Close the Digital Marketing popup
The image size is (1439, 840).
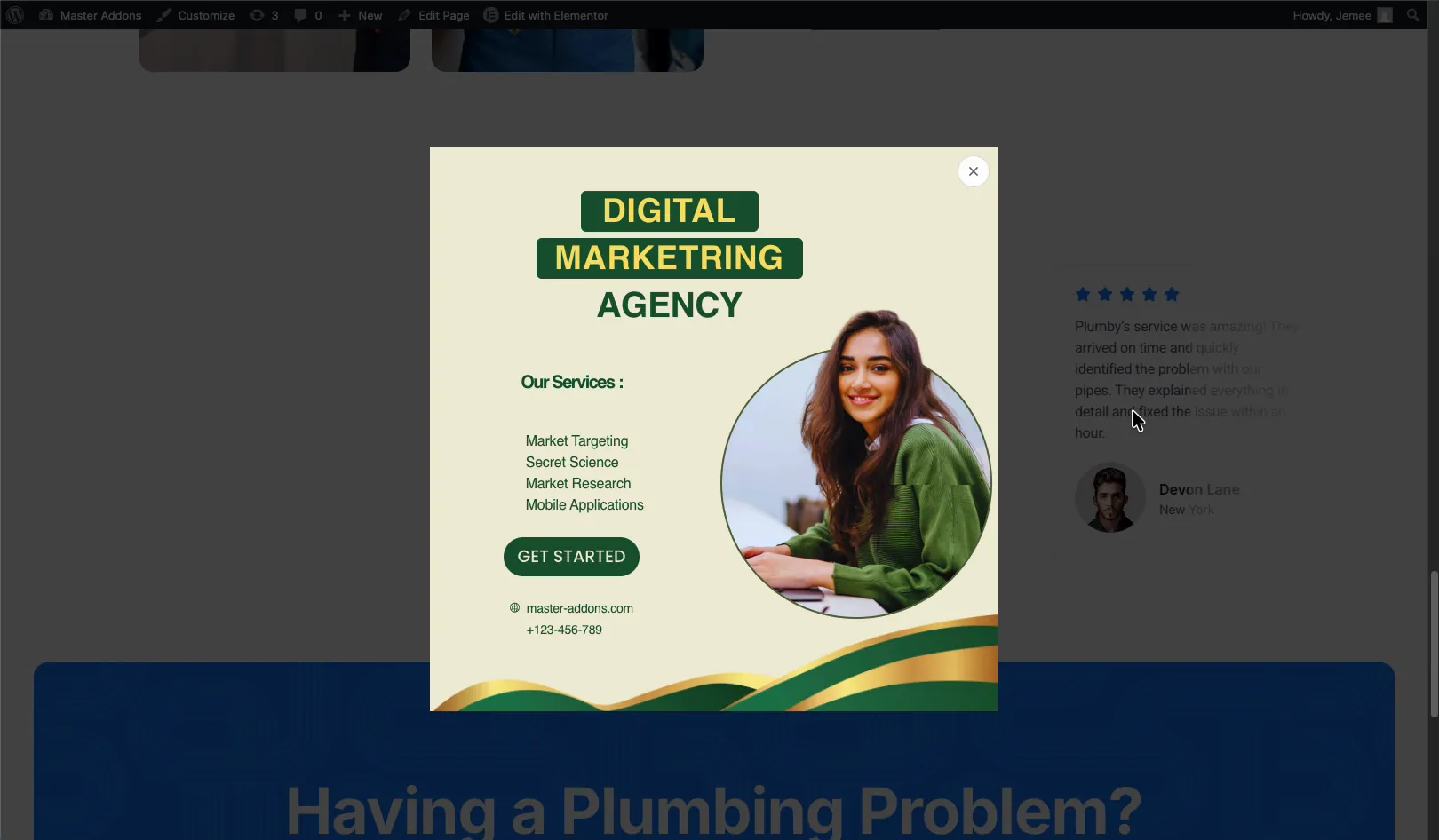click(x=974, y=171)
